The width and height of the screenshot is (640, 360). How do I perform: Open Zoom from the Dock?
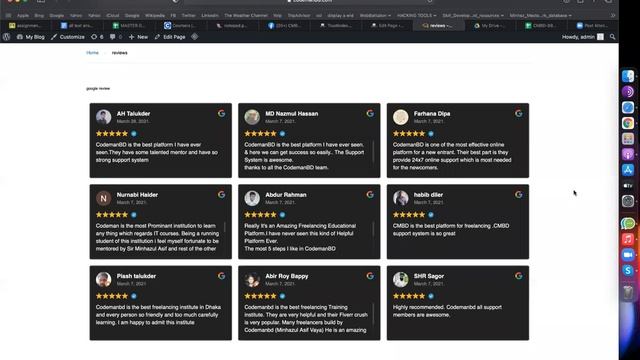point(628,255)
